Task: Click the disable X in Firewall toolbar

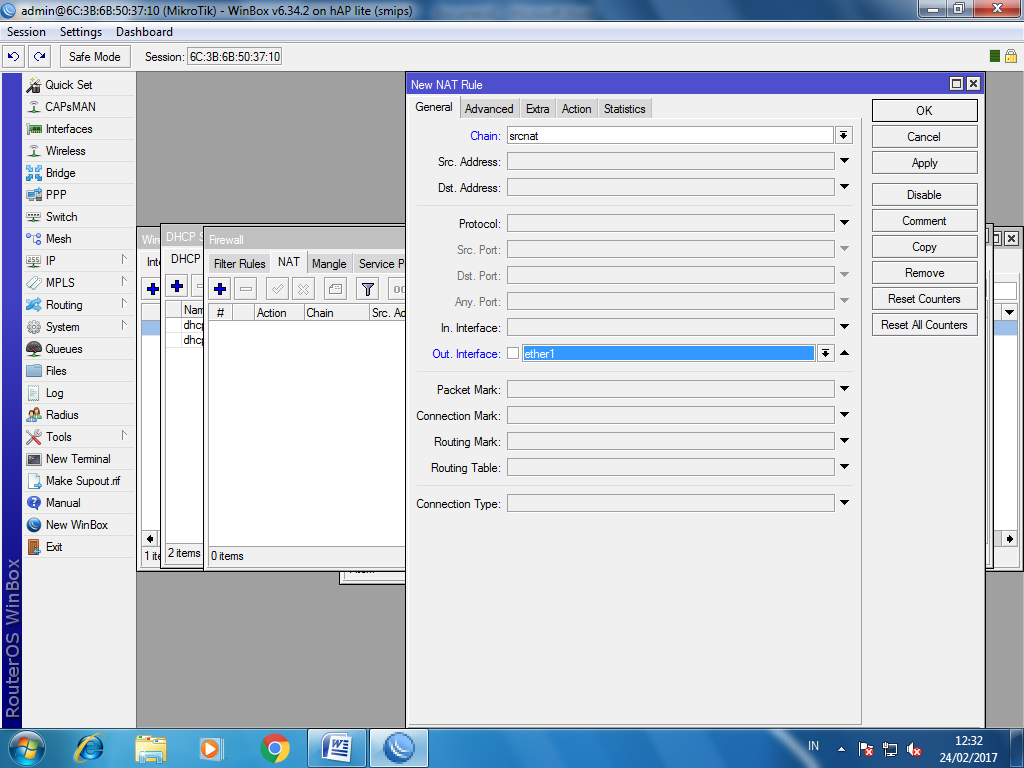Action: point(304,289)
